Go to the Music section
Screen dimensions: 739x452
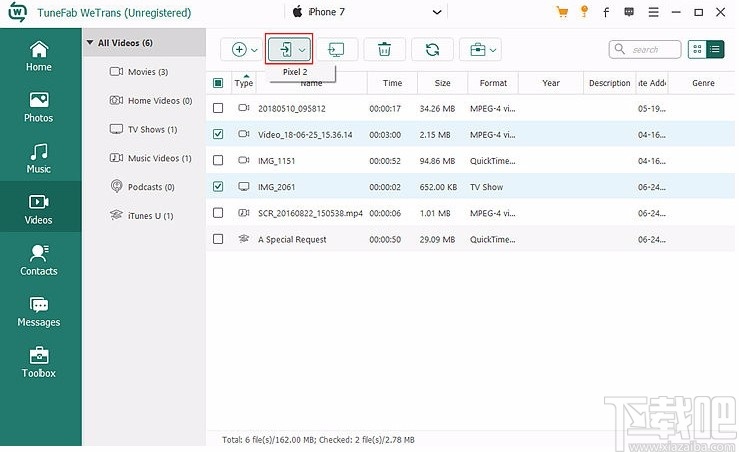pos(39,158)
